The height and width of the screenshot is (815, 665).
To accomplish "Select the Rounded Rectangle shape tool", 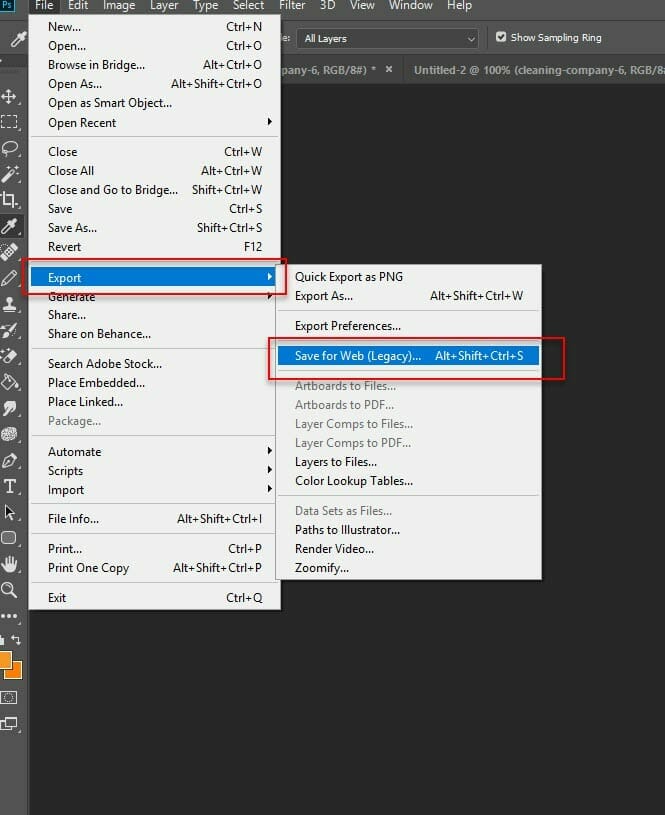I will tap(9, 538).
